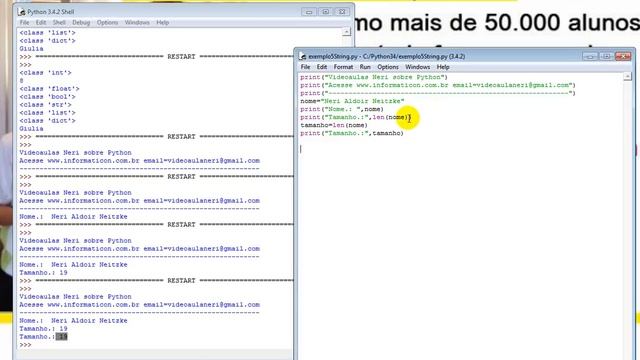Open Help menu in Python Shell window
This screenshot has width=640, height=360.
162,22
